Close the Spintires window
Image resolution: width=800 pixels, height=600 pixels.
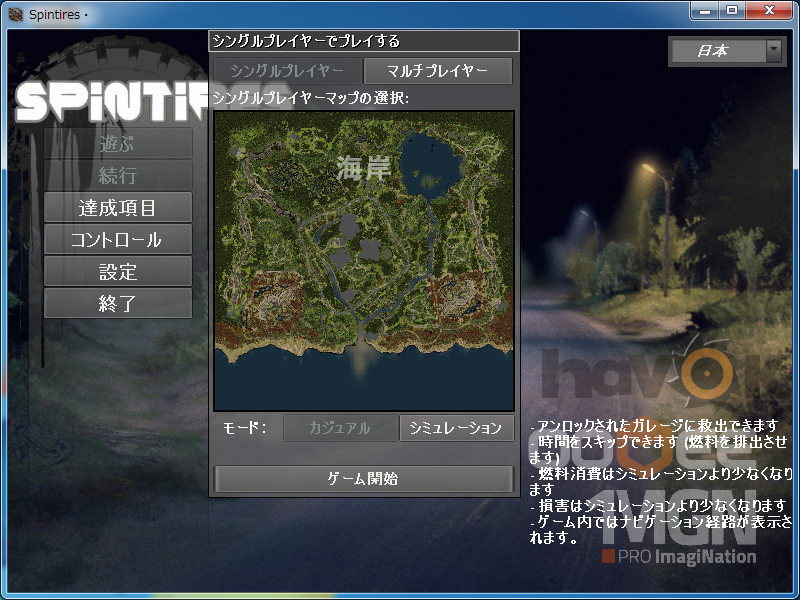tap(770, 10)
